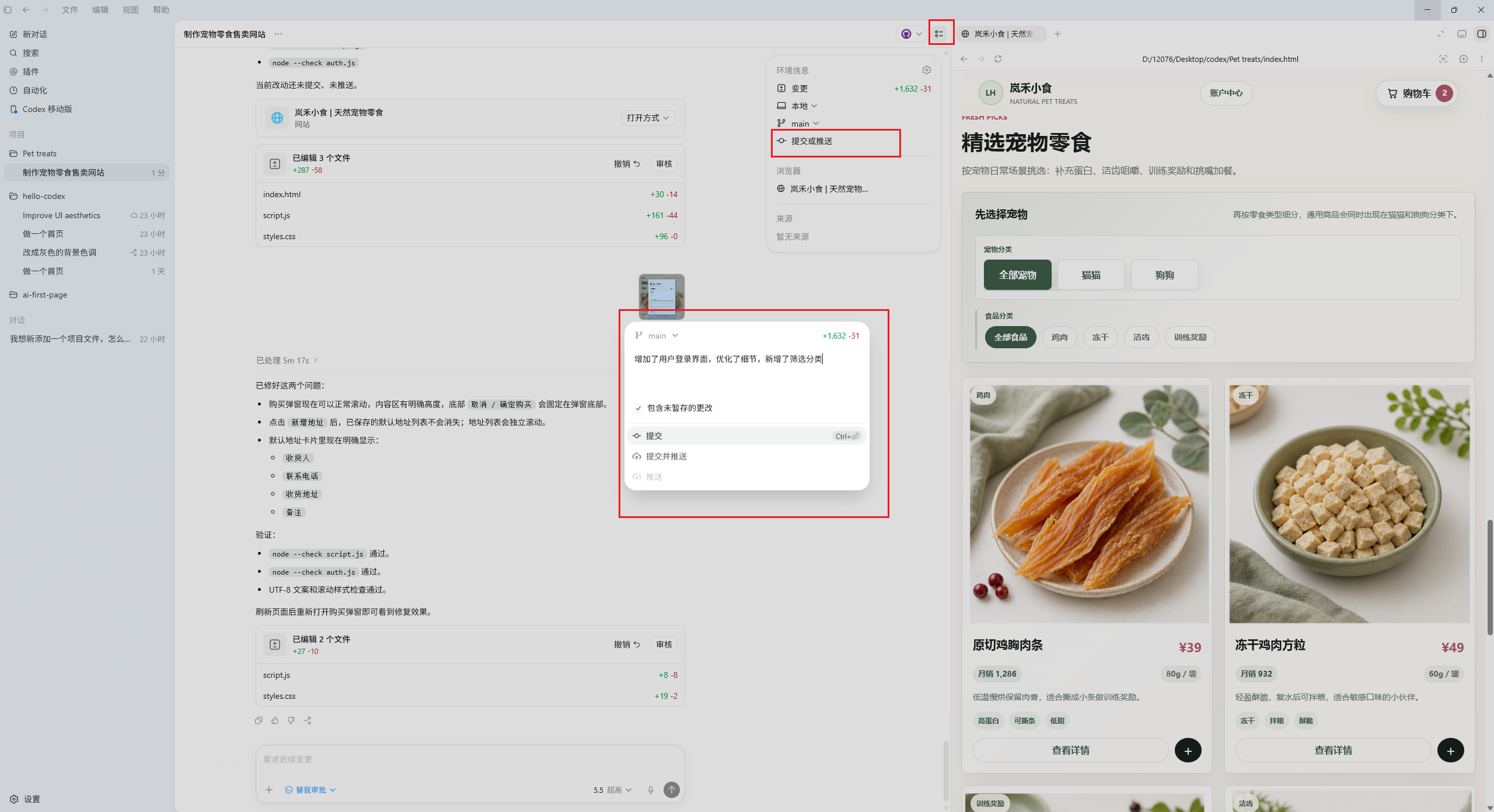Open 搜索 in the sidebar

(25, 53)
